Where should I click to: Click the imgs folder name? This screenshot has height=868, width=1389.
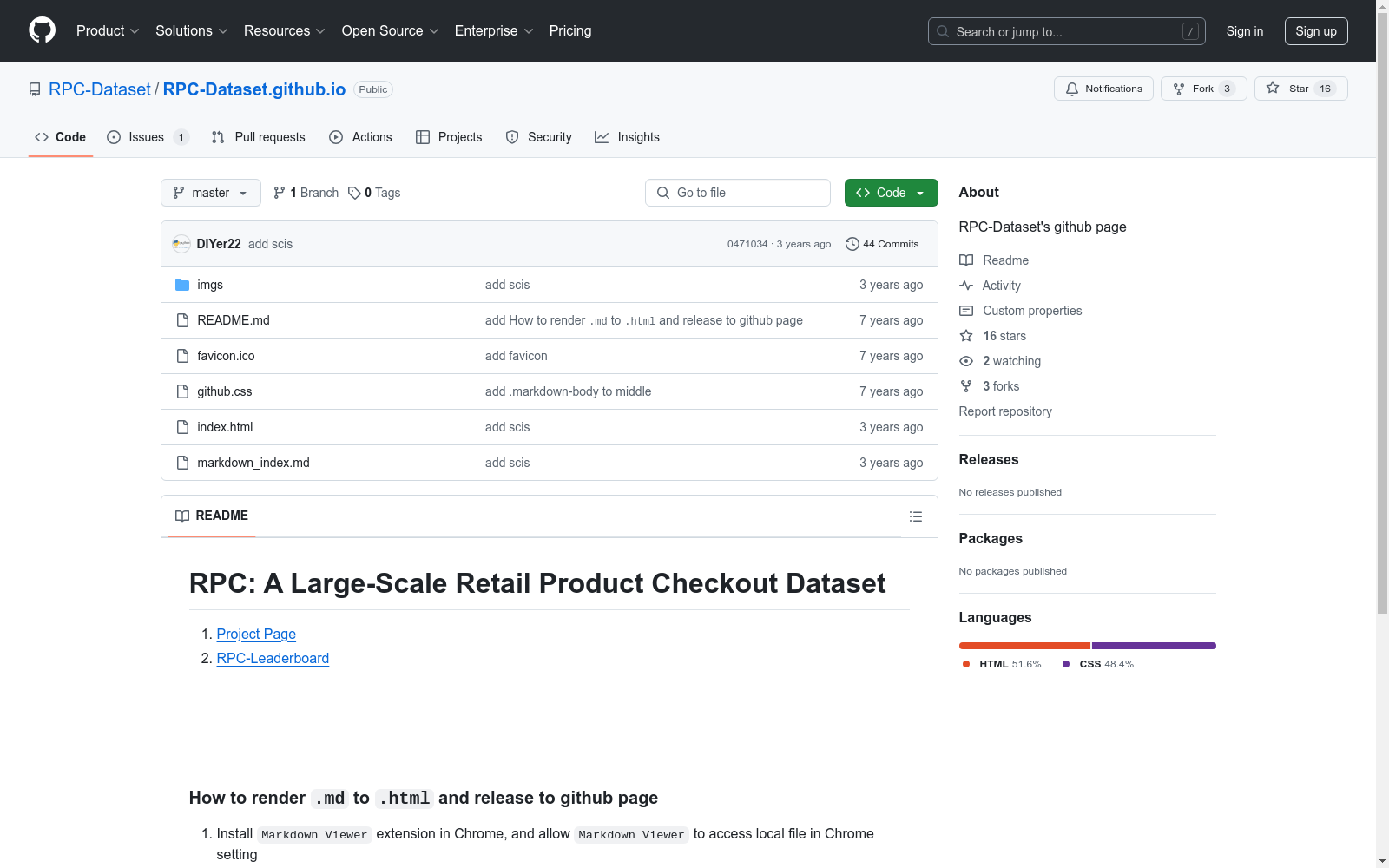[210, 285]
